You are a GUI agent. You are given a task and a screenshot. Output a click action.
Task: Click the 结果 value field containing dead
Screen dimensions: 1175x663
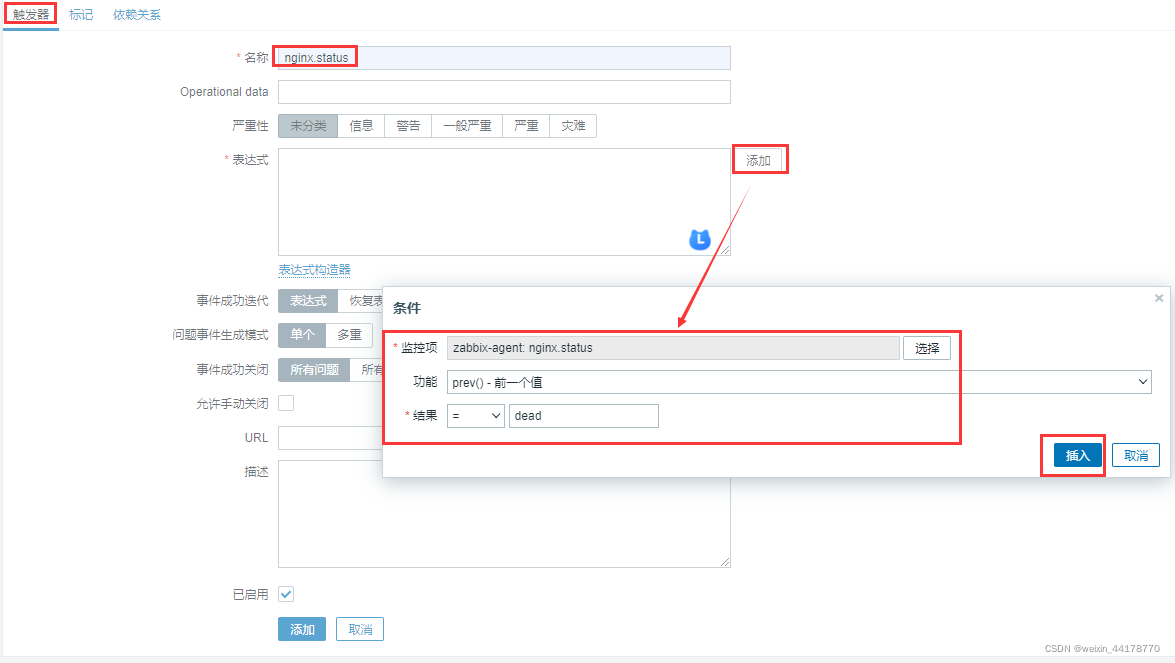pos(584,416)
